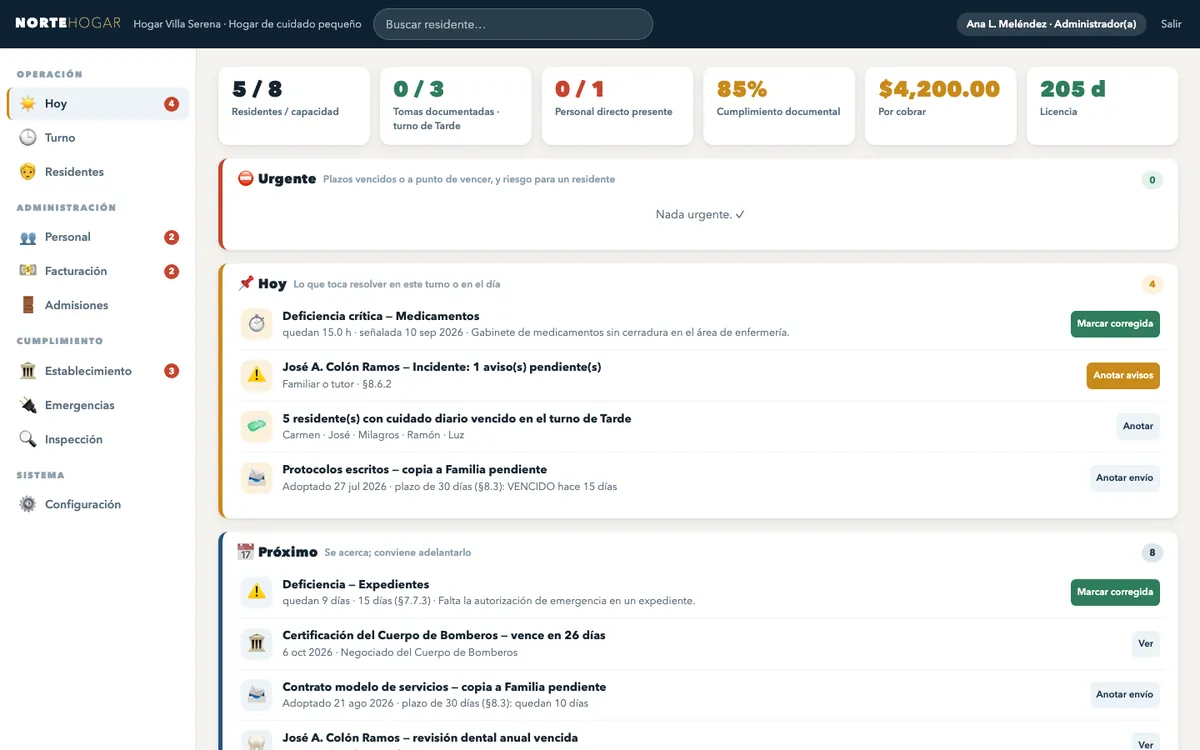Click the clock icon beside Turno
Screen dimensions: 1200x750
(x=28, y=138)
